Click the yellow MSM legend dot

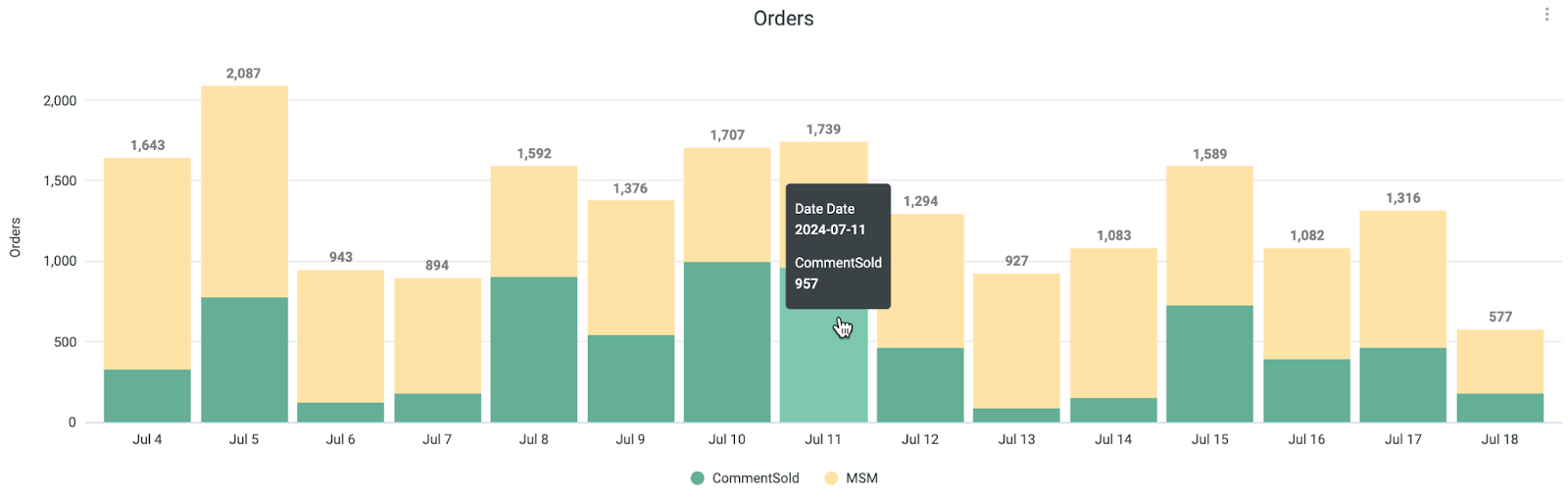click(x=831, y=478)
